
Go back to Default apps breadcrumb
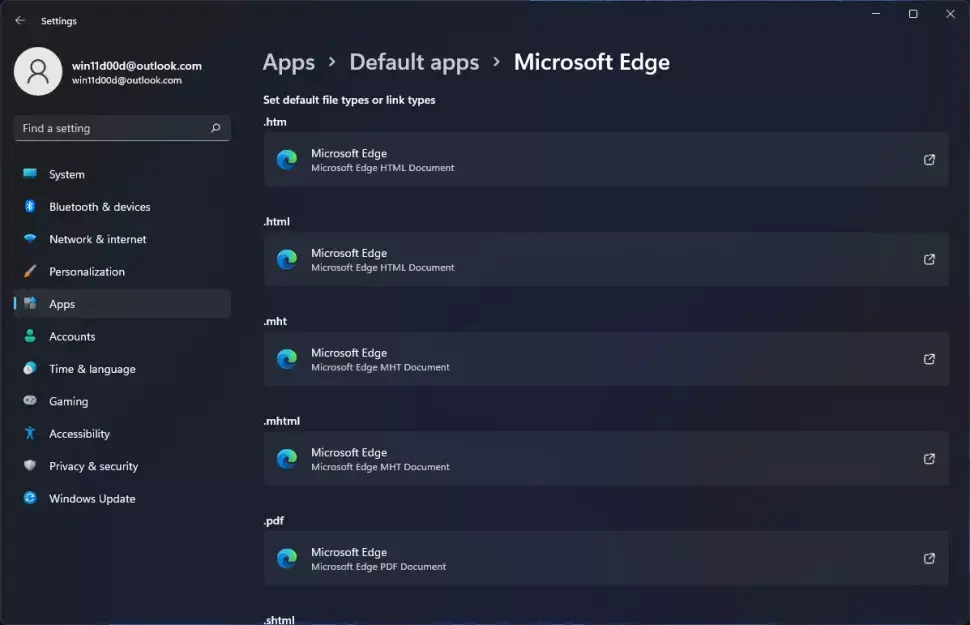pos(414,62)
